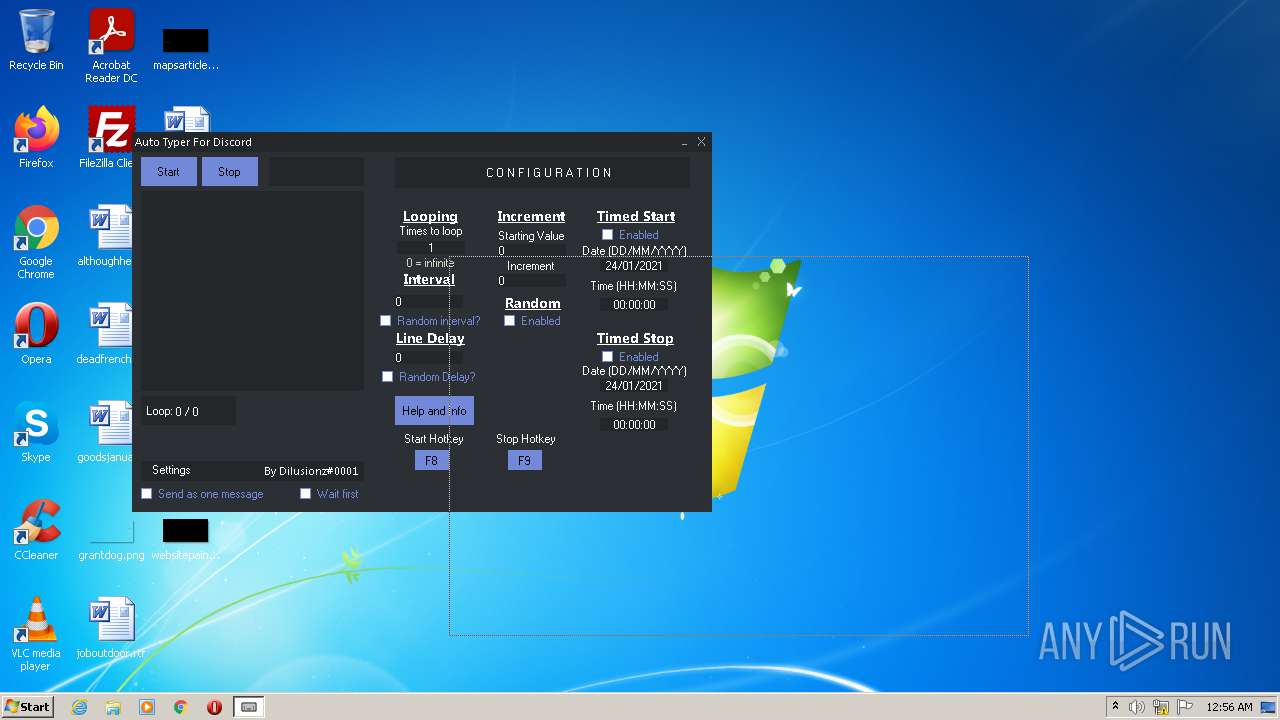This screenshot has width=1280, height=720.
Task: Open the Recycle Bin desktop icon
Action: tap(36, 40)
